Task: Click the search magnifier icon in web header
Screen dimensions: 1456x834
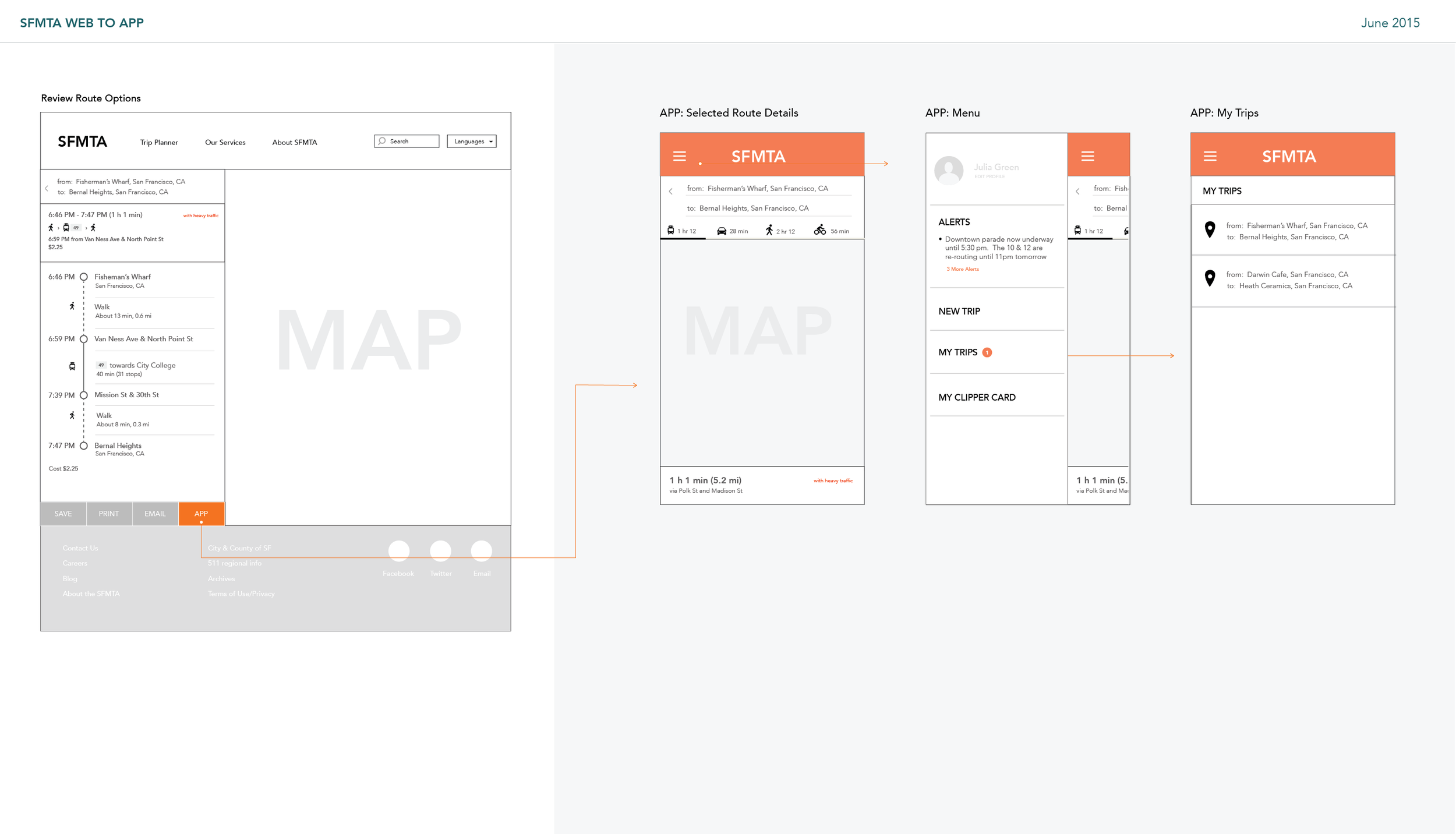Action: pyautogui.click(x=382, y=141)
